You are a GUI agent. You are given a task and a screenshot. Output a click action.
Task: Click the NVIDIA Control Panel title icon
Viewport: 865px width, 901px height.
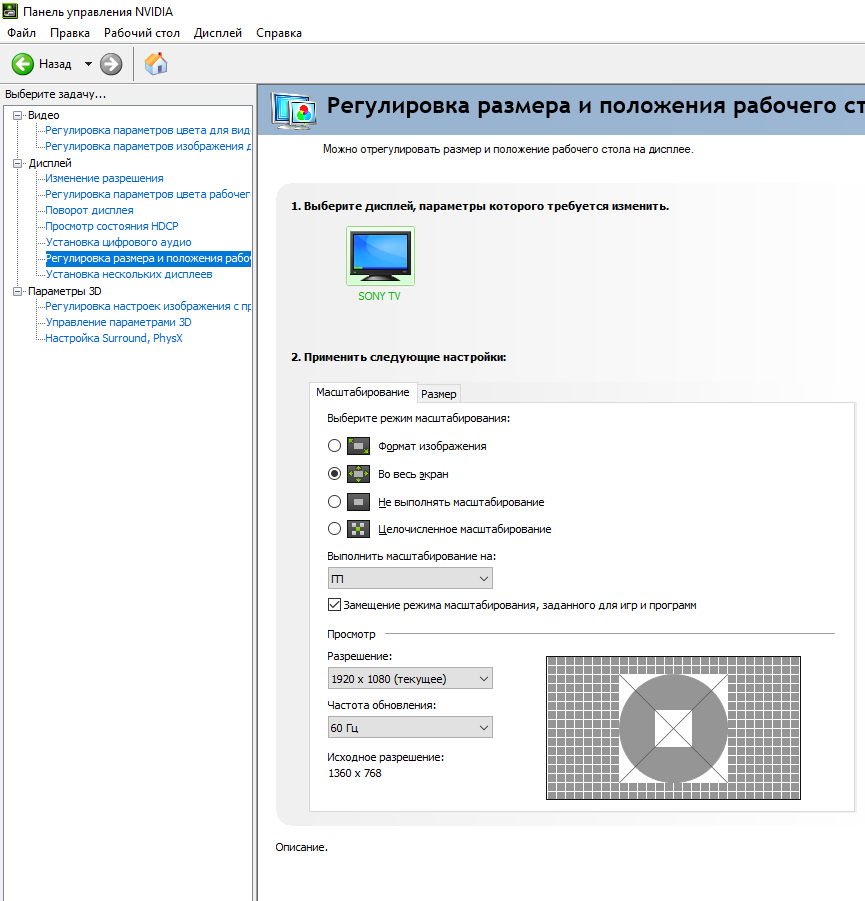click(x=10, y=11)
